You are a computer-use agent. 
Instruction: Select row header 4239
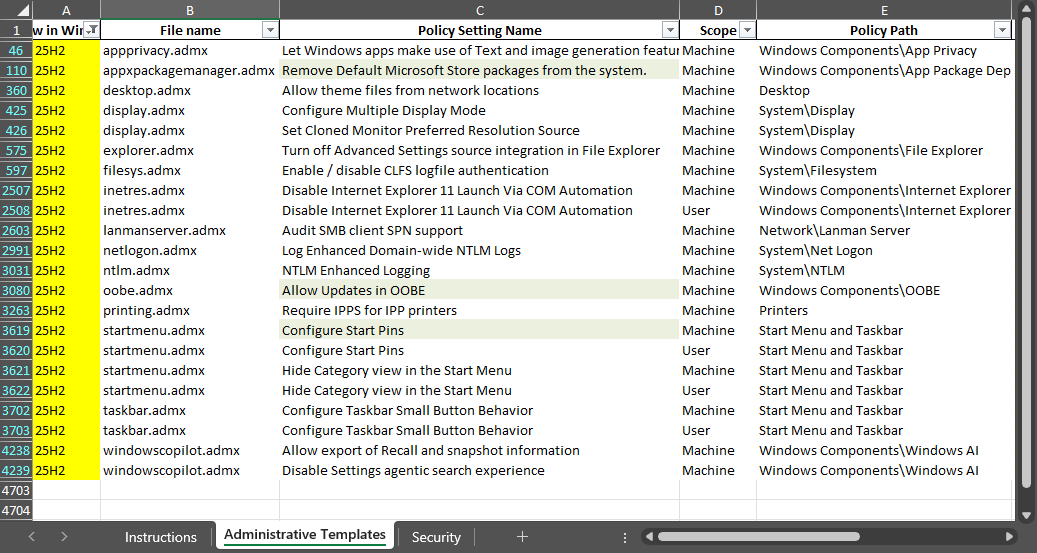point(16,470)
